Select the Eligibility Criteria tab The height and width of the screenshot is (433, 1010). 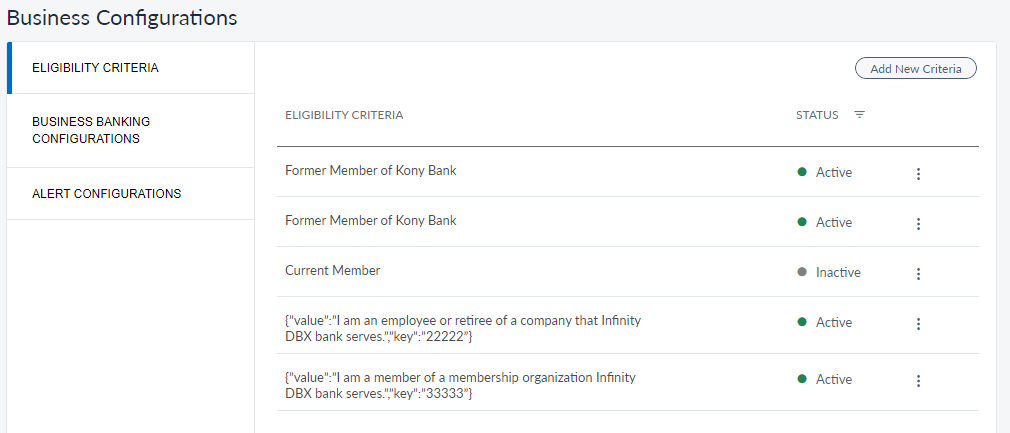(95, 68)
